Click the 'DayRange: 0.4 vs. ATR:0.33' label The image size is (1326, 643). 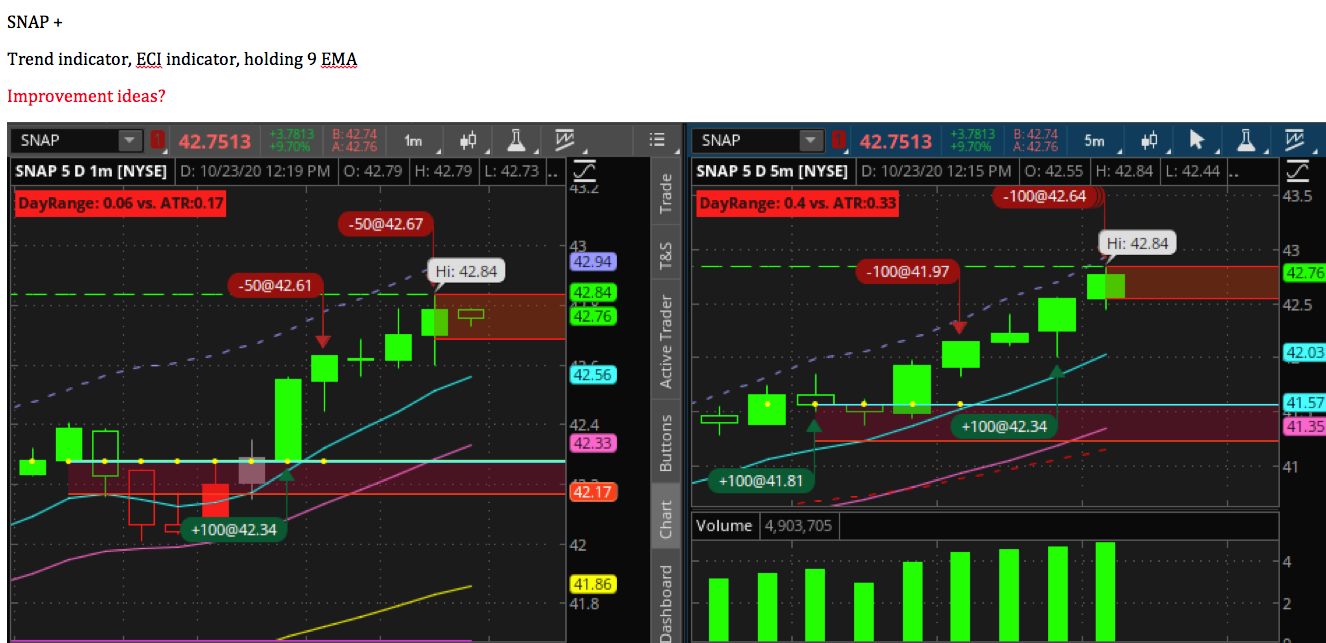click(x=798, y=205)
